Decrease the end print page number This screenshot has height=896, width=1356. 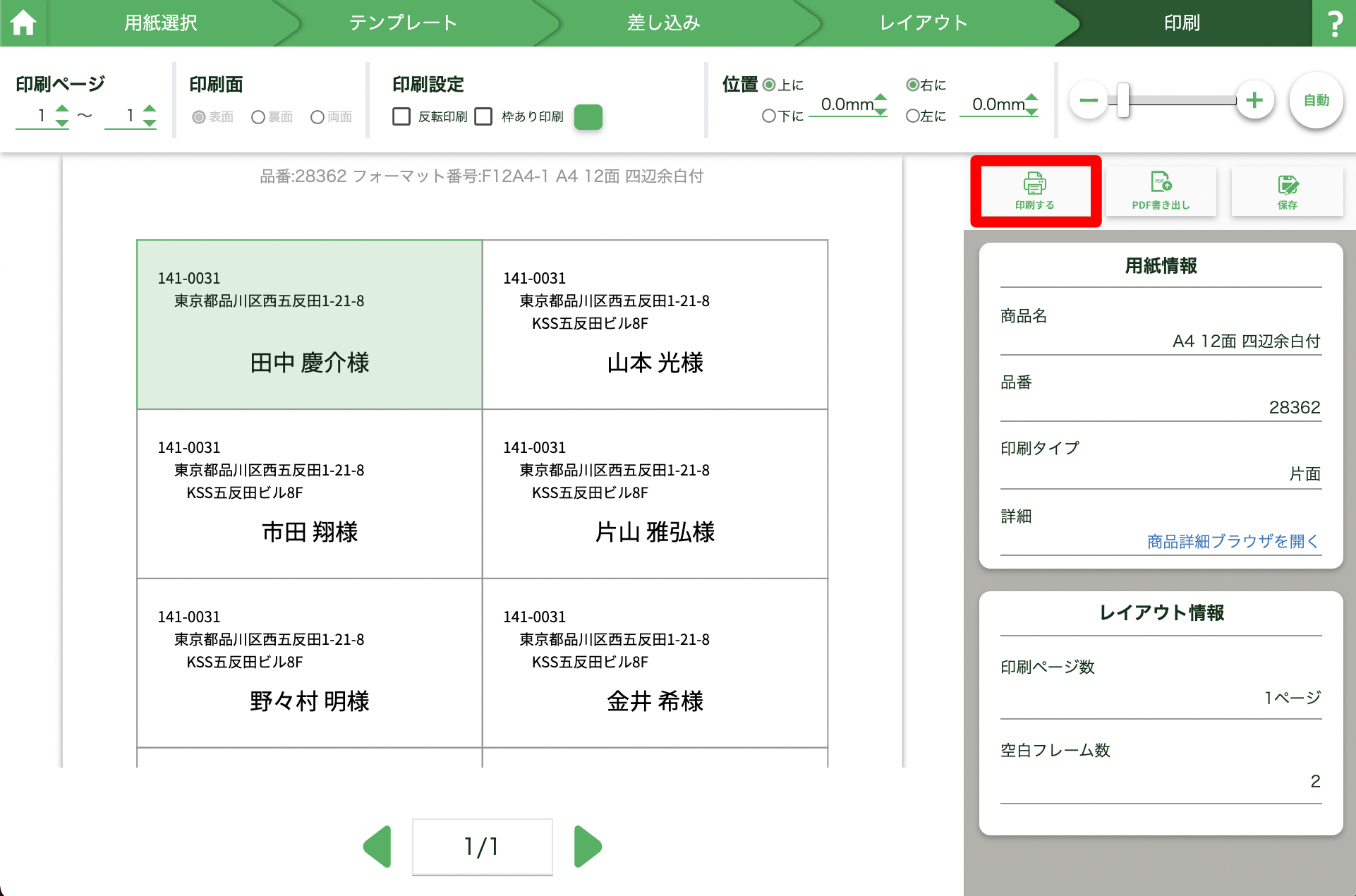click(x=150, y=123)
